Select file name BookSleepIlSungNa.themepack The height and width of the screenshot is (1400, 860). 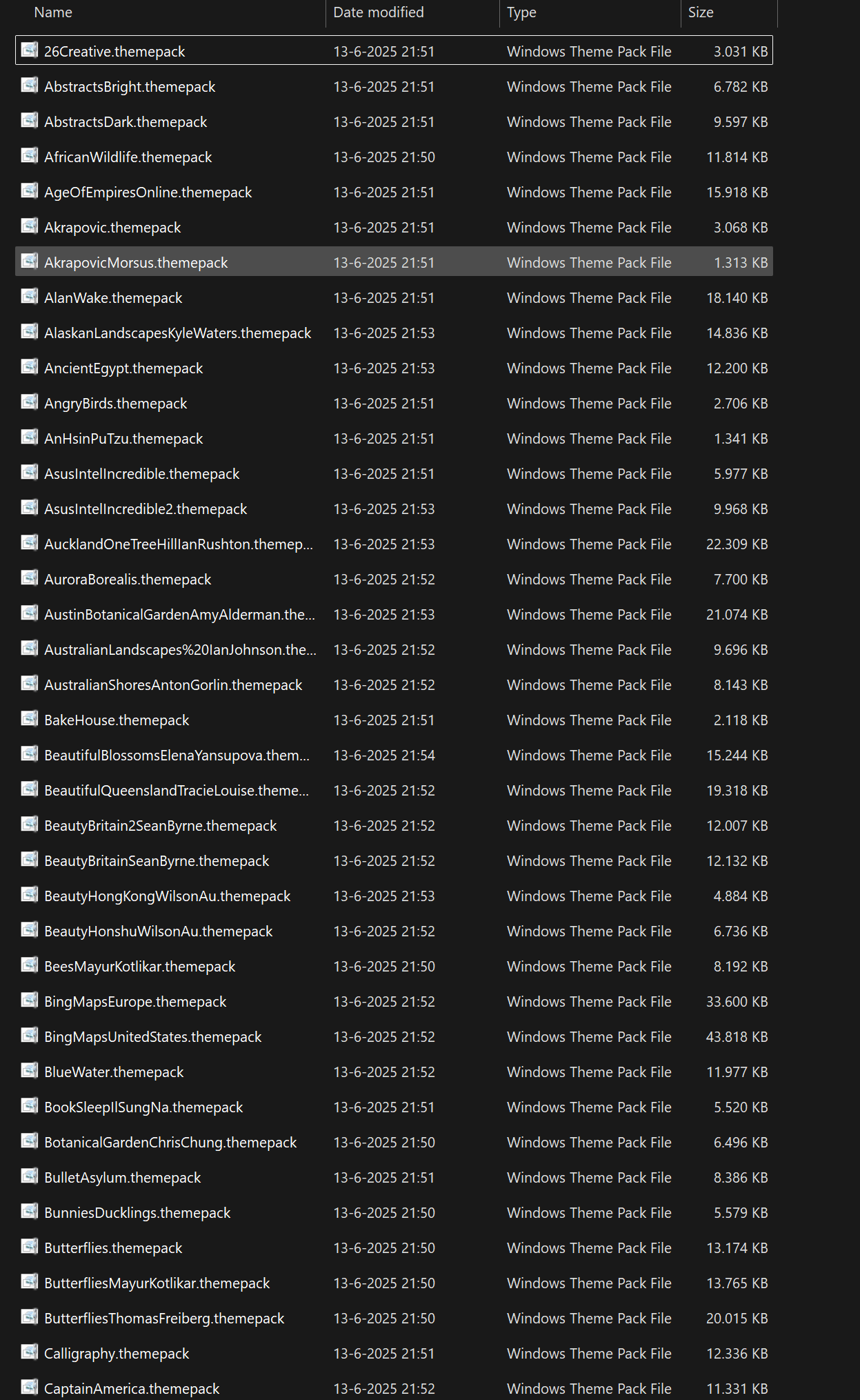(x=143, y=1107)
